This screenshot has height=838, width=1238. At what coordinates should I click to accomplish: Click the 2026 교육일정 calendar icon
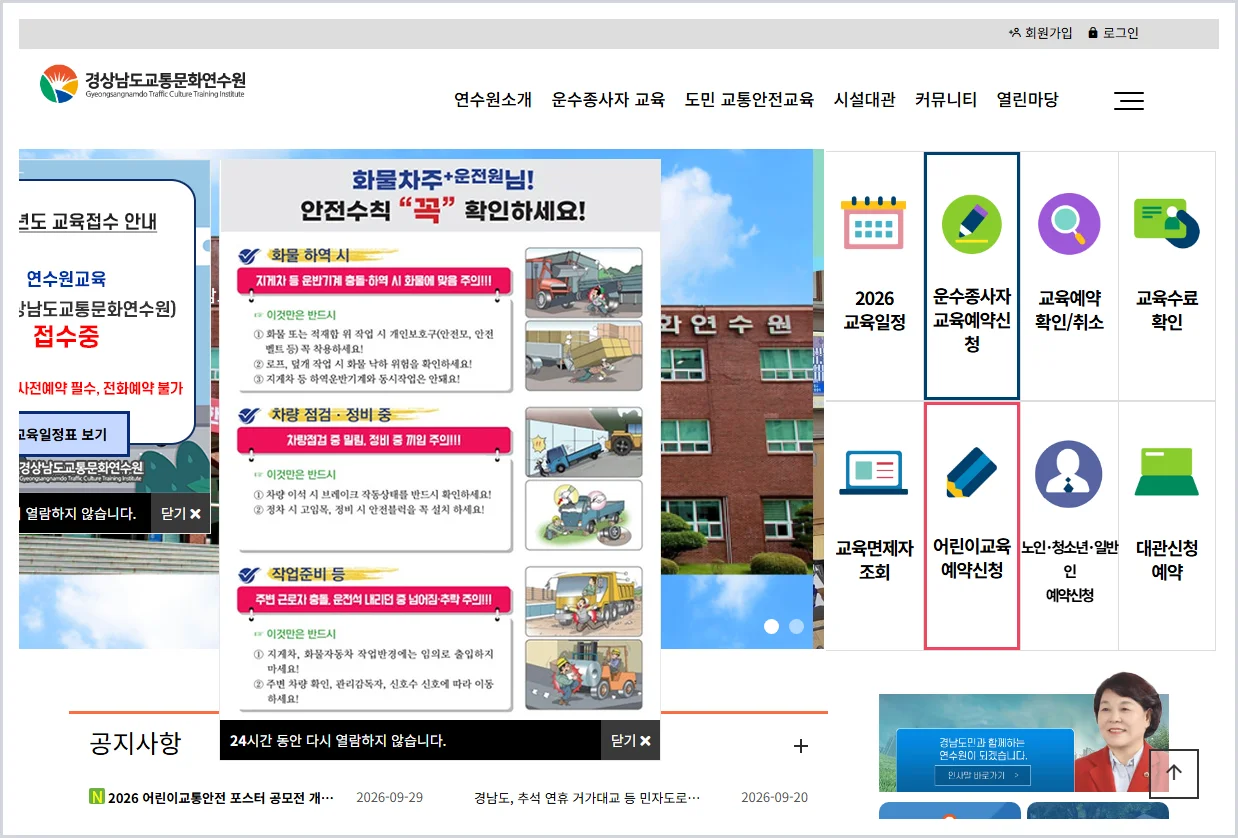tap(873, 221)
